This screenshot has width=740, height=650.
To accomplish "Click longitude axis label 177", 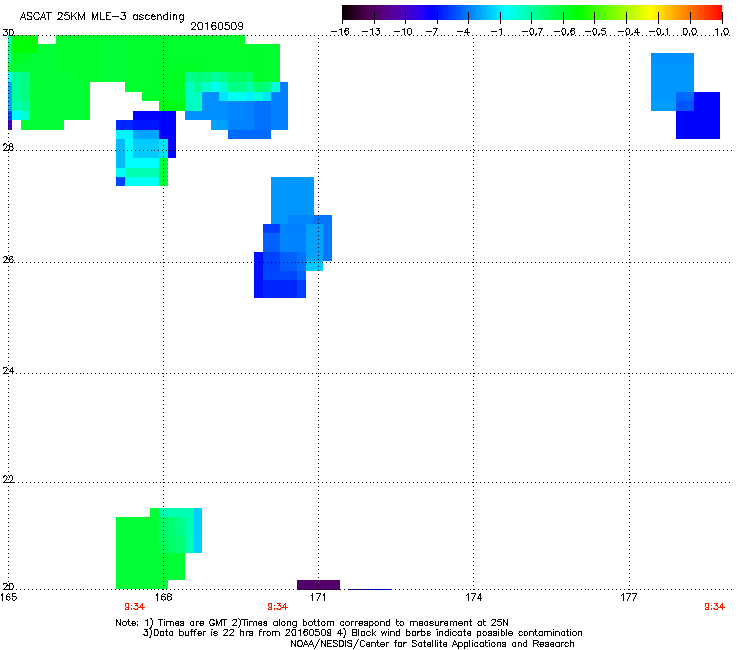I will [x=629, y=597].
